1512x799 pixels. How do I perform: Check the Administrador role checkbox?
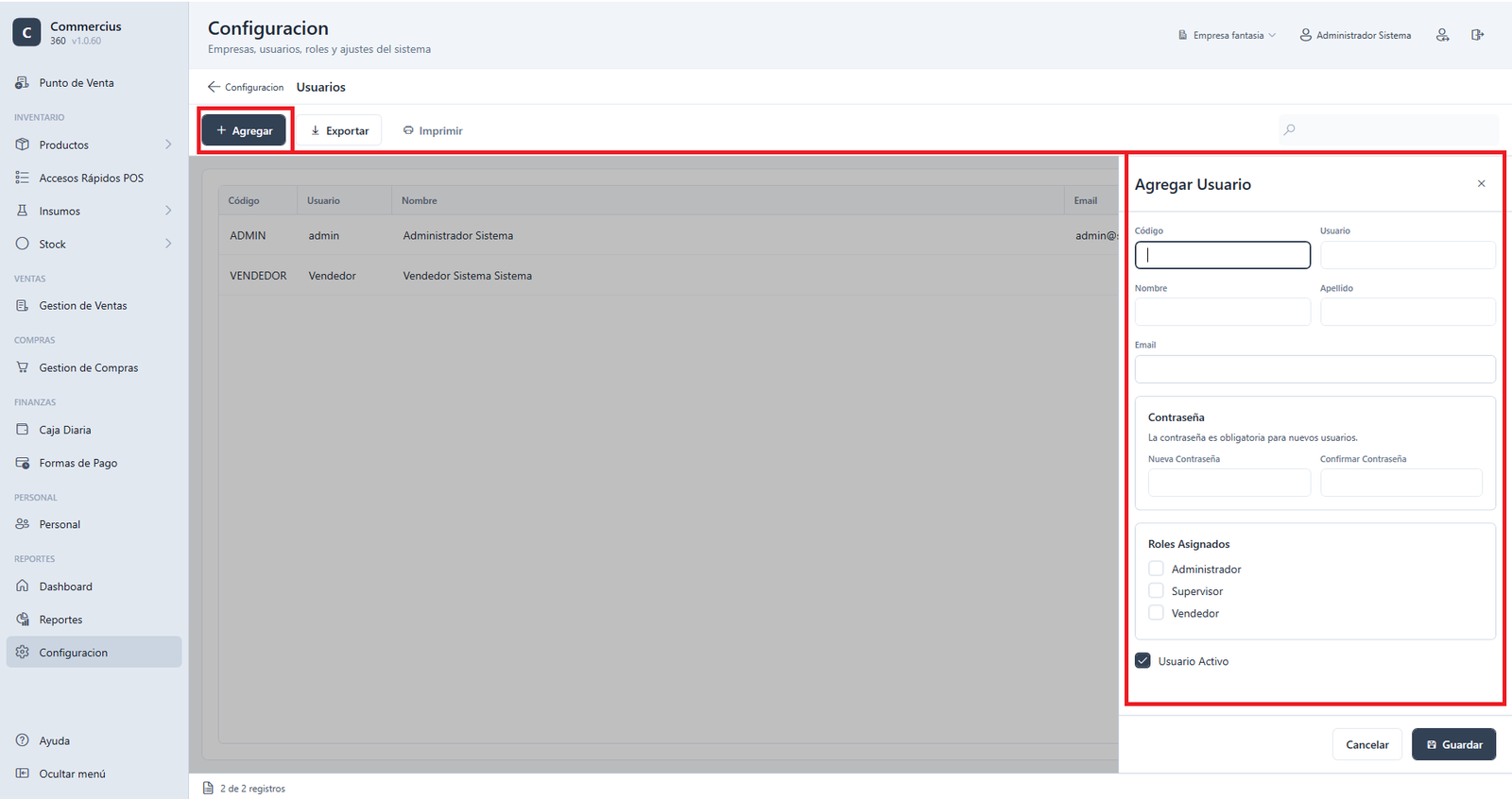(x=1156, y=569)
